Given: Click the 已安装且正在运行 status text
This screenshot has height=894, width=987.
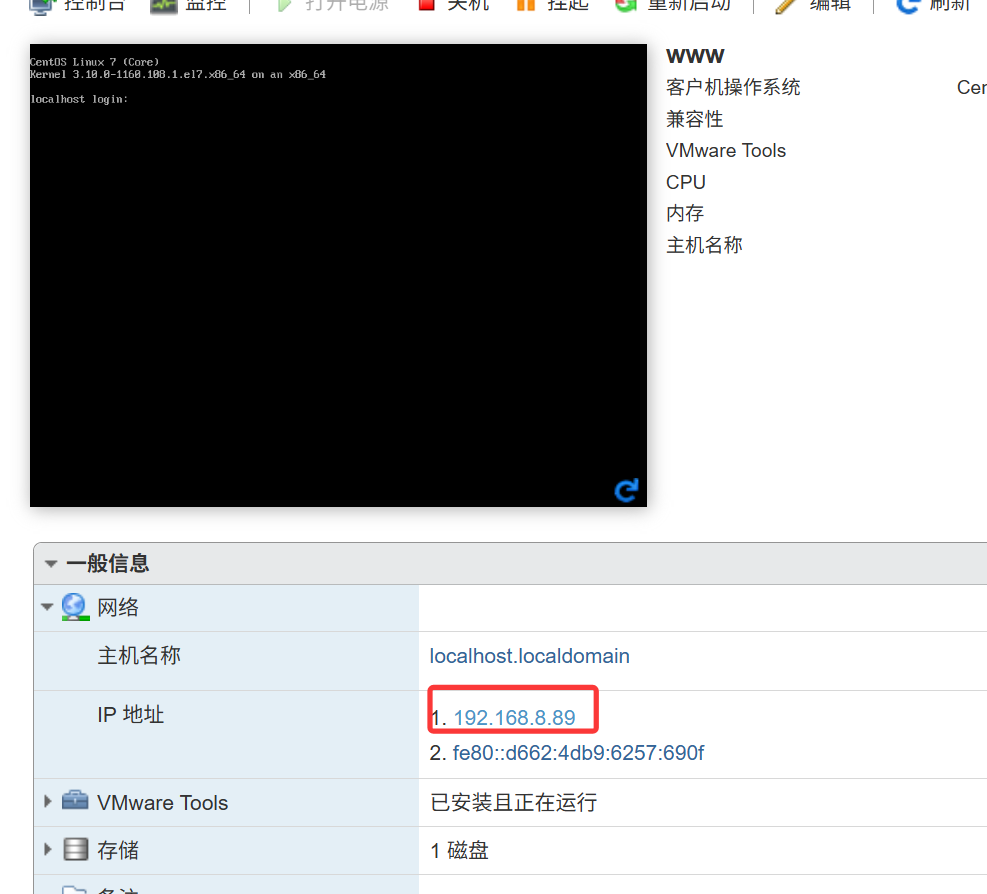Looking at the screenshot, I should click(514, 803).
